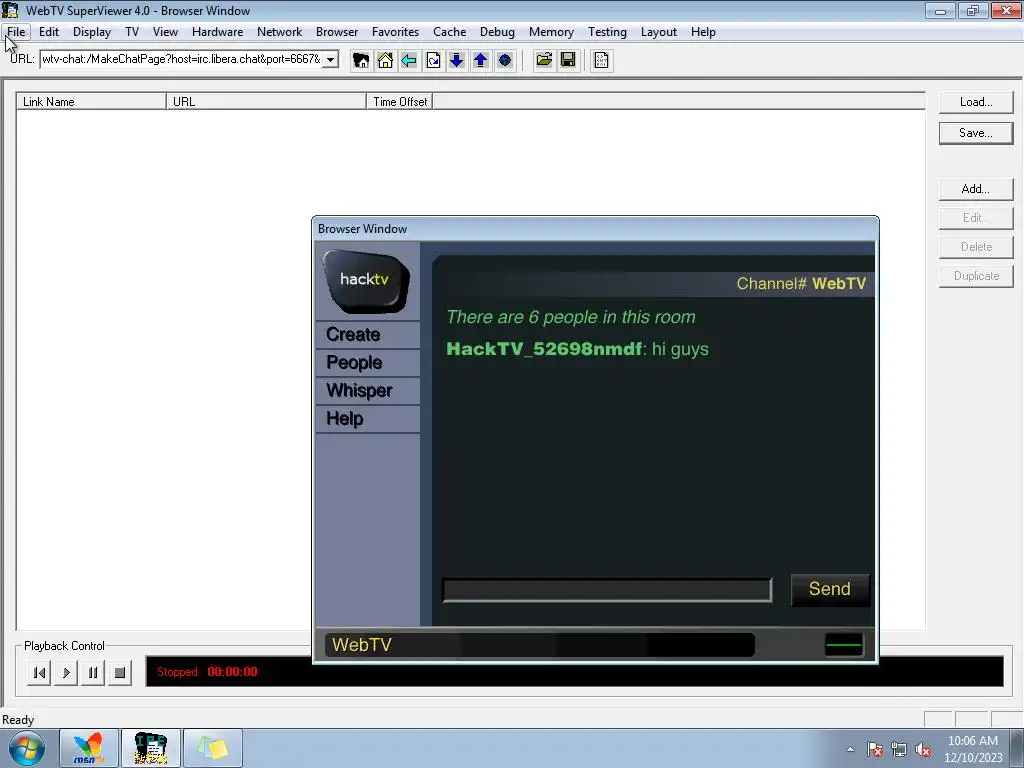Click the URL column header
Viewport: 1024px width, 768px height.
[266, 102]
